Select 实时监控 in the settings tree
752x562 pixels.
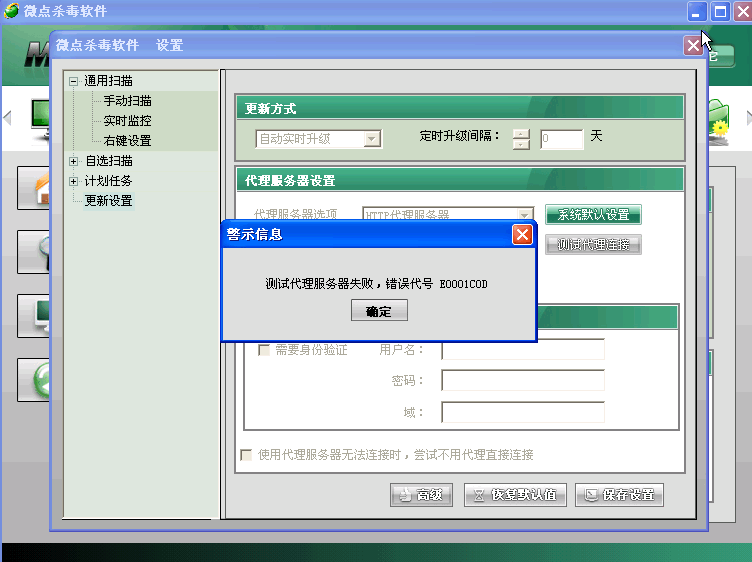(x=128, y=121)
